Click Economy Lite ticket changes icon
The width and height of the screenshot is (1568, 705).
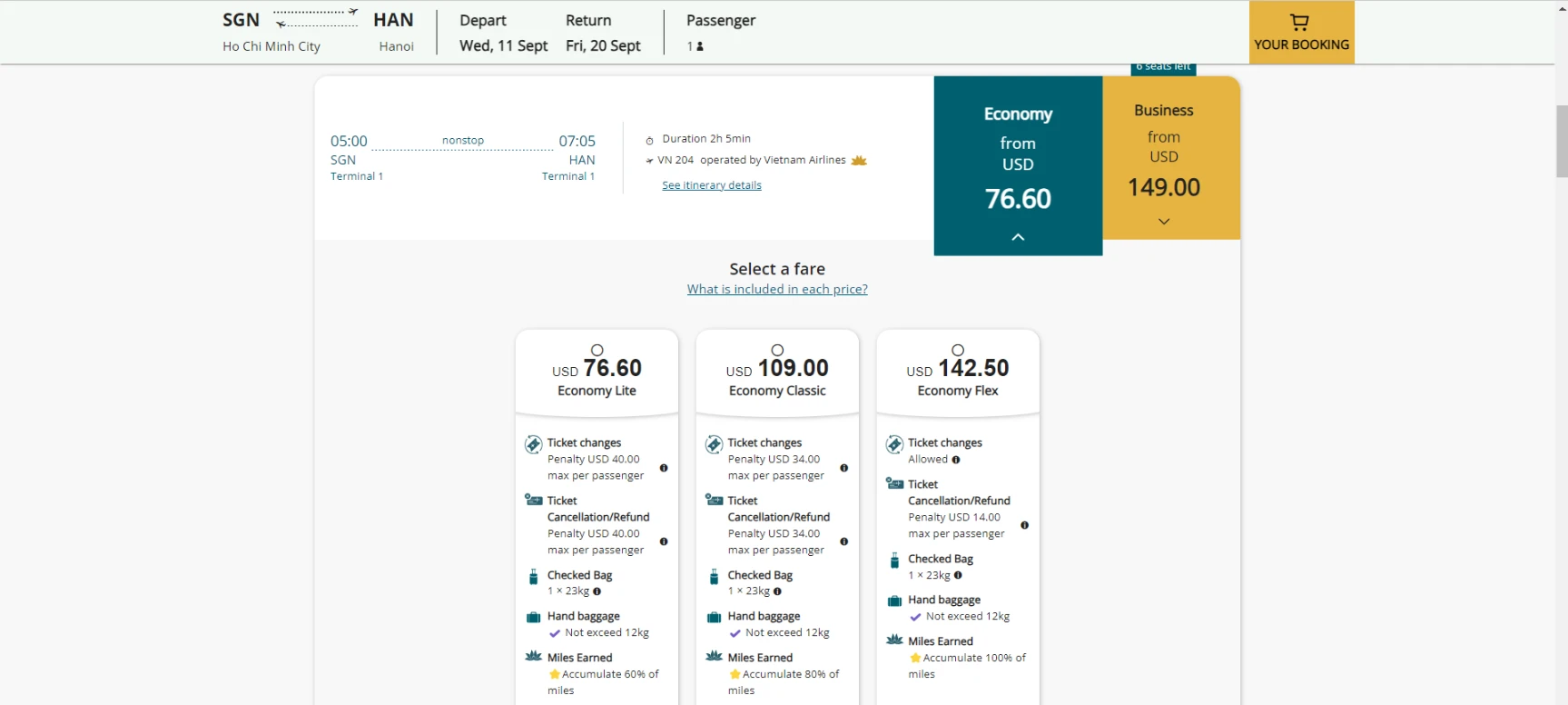[x=534, y=444]
